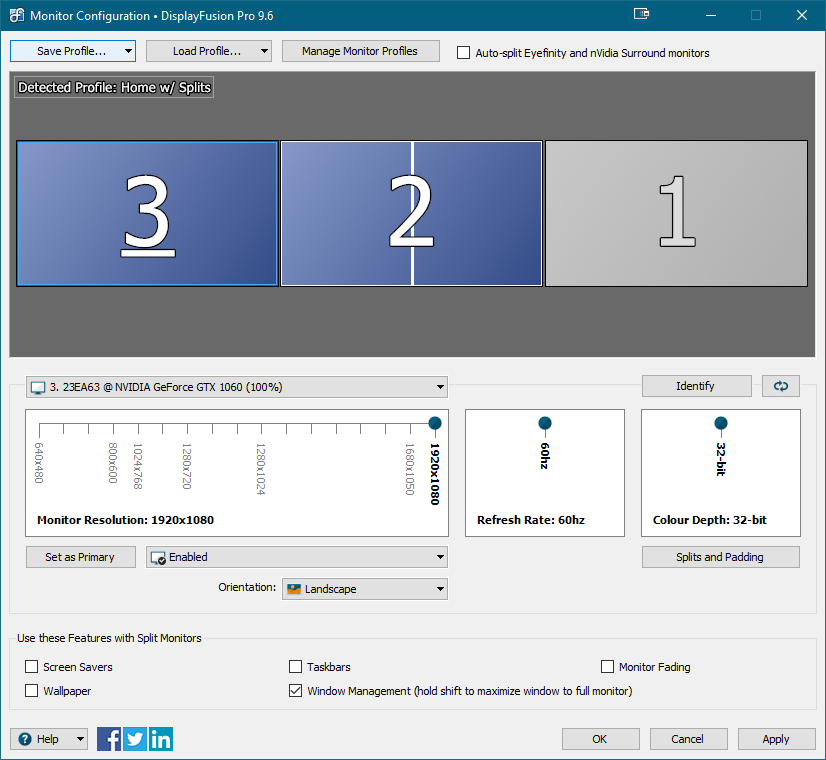The width and height of the screenshot is (826, 760).
Task: Click the DisplayFusion title bar app icon
Action: coord(16,16)
